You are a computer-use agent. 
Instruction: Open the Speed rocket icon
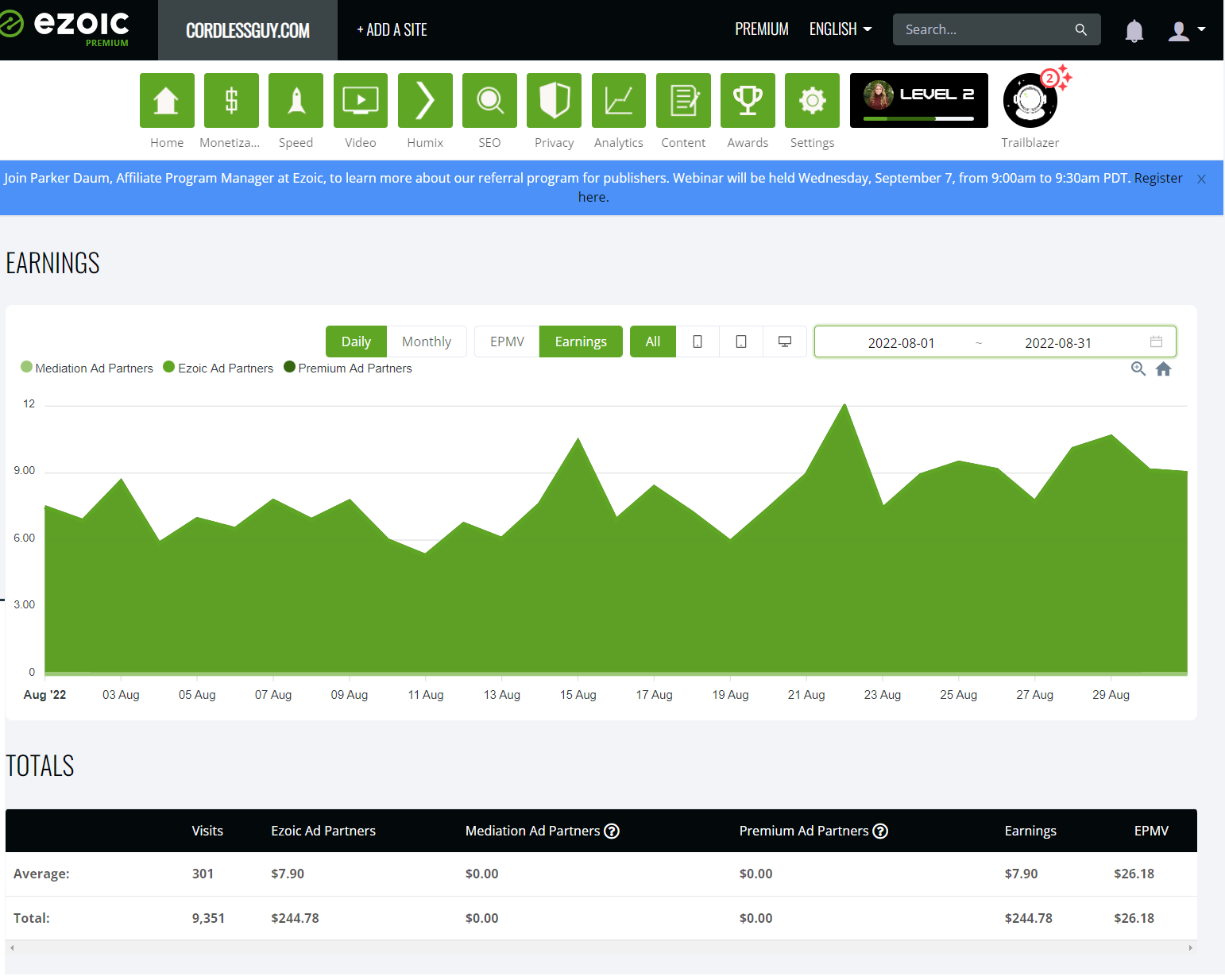[x=296, y=100]
